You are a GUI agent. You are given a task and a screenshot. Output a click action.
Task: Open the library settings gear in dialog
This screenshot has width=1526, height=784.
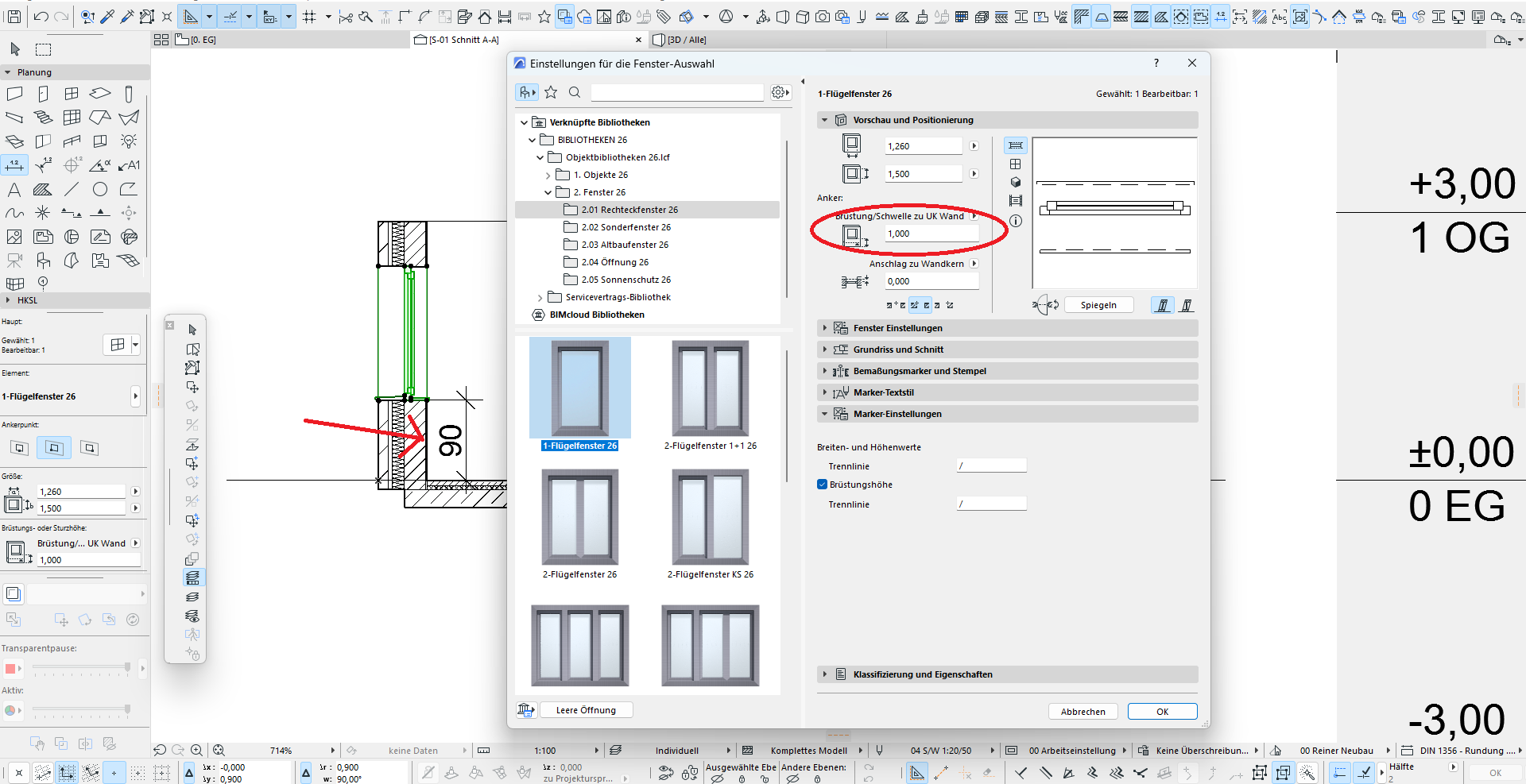tap(780, 93)
